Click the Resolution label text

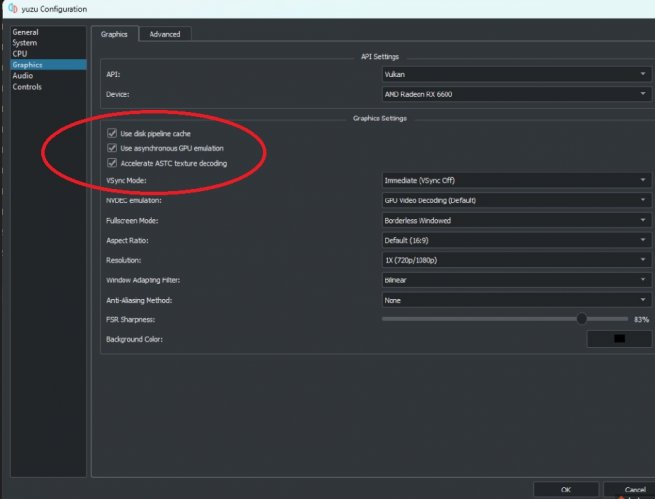coord(123,260)
